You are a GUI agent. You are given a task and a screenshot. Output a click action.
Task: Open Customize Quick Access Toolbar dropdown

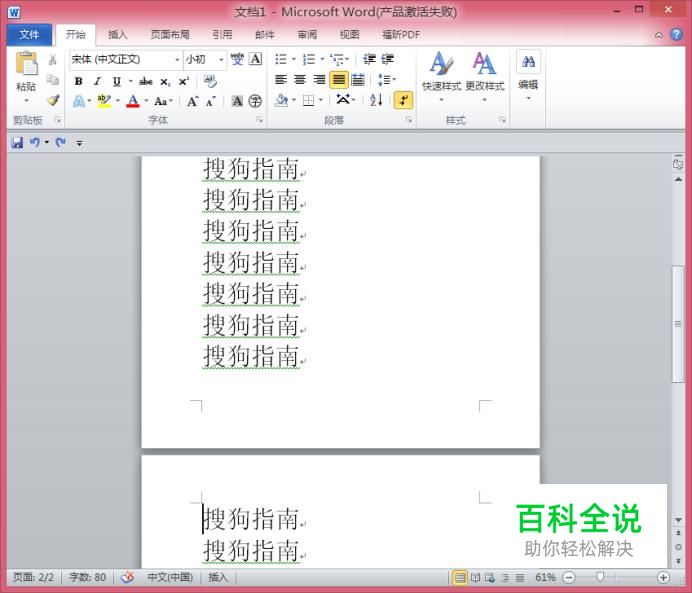coord(79,143)
